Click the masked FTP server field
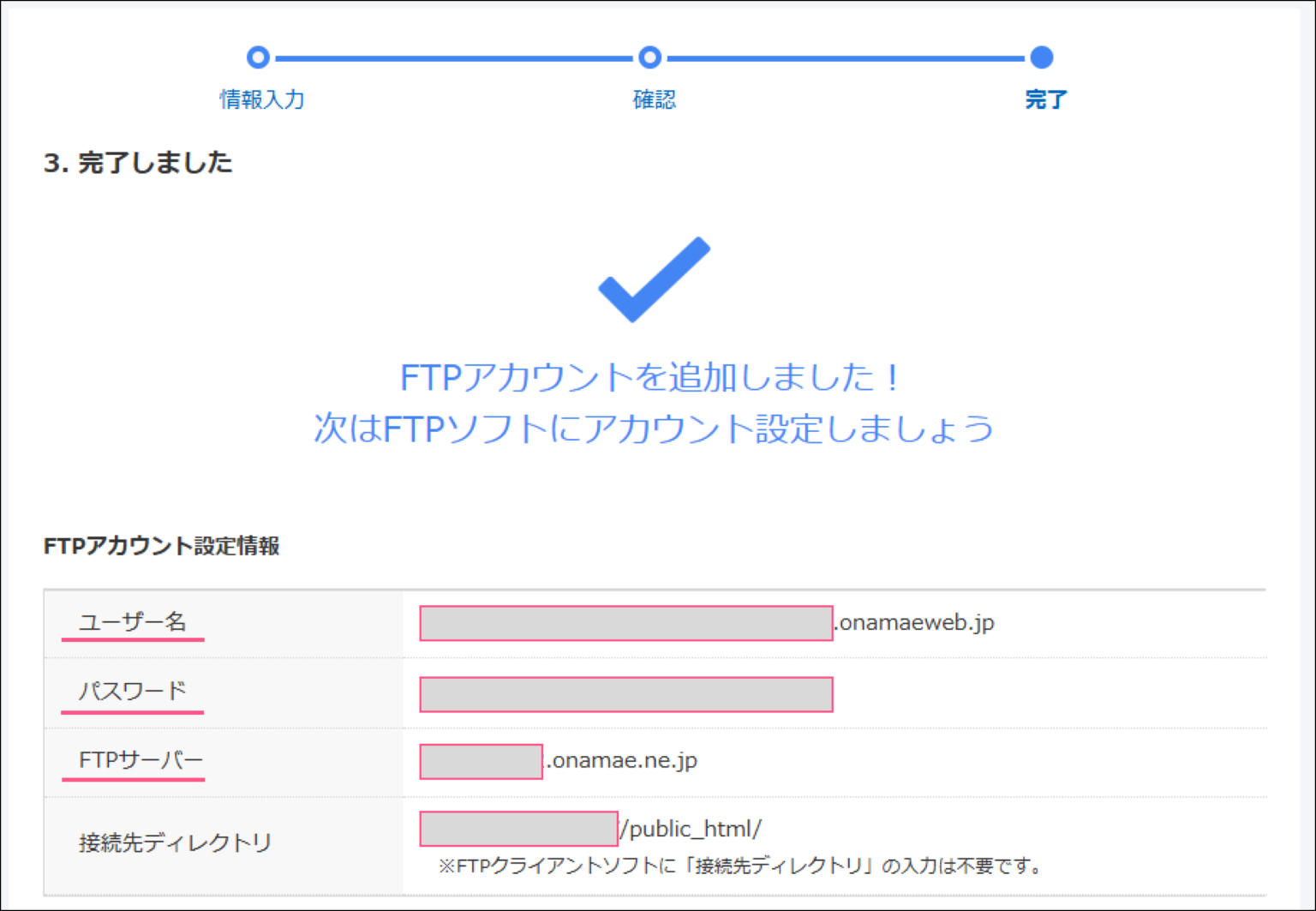Screen dimensions: 1316x911 pos(482,761)
